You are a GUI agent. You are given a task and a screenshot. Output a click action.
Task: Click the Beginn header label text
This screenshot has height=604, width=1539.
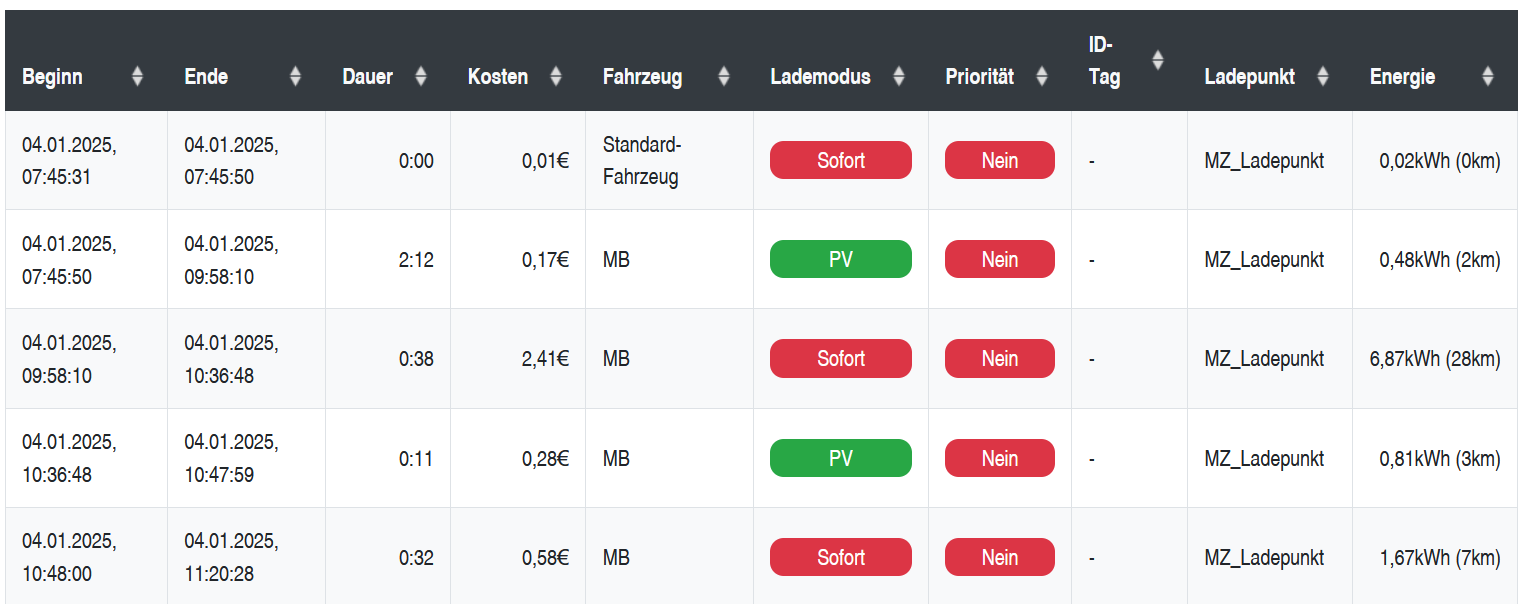pyautogui.click(x=52, y=77)
